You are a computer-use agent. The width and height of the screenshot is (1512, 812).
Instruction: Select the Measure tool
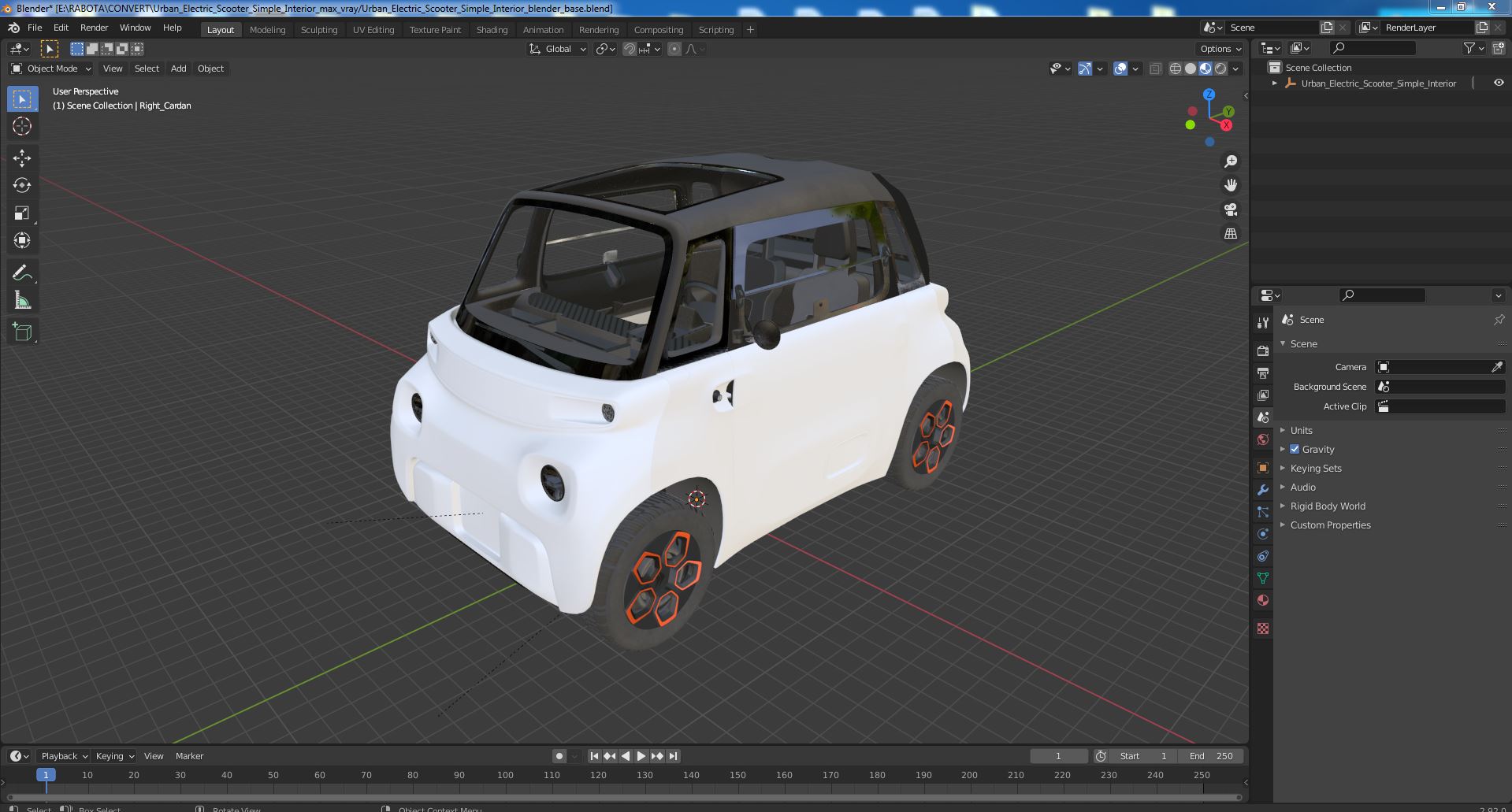point(22,300)
